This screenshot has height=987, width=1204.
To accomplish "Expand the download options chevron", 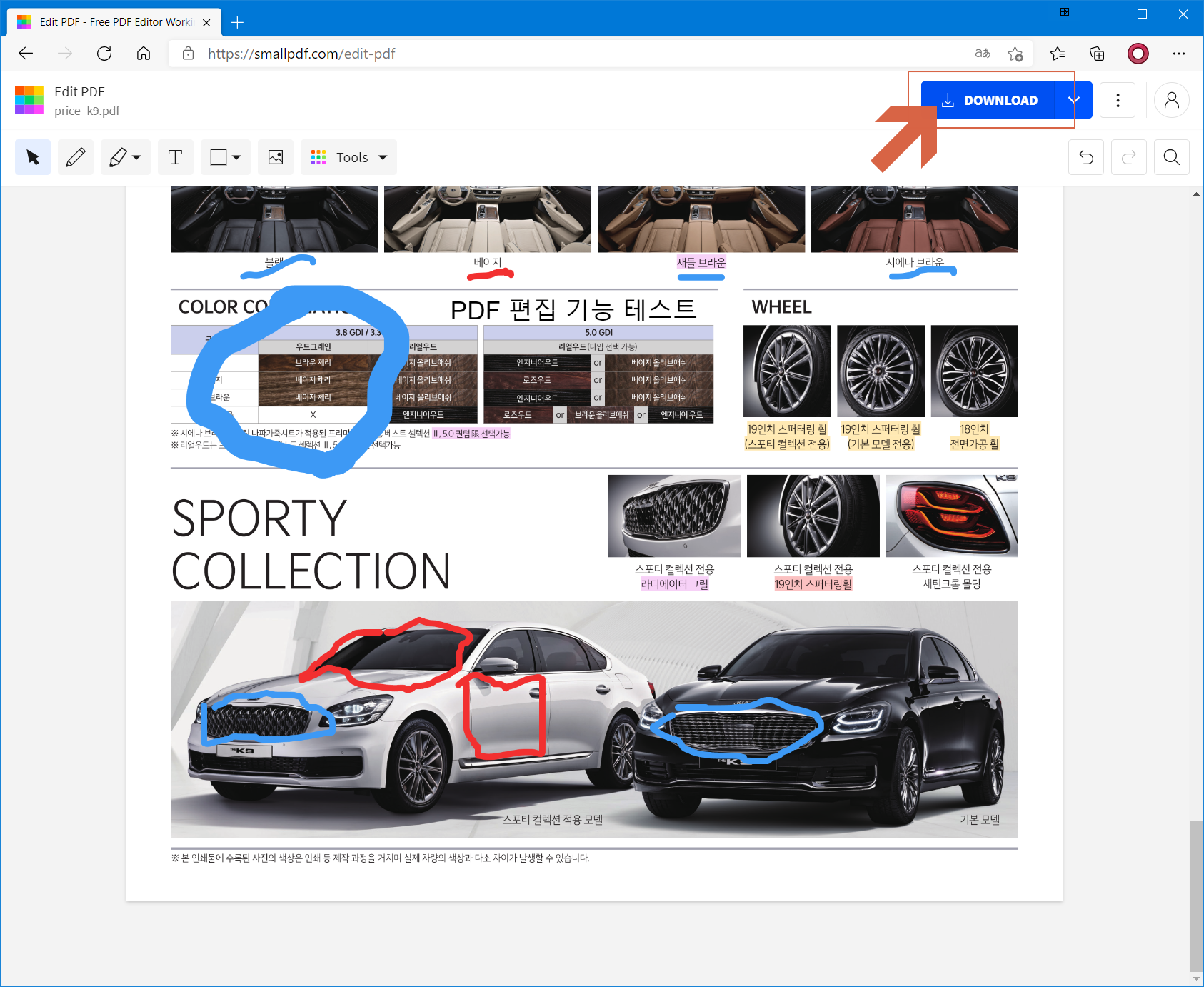I will 1074,100.
